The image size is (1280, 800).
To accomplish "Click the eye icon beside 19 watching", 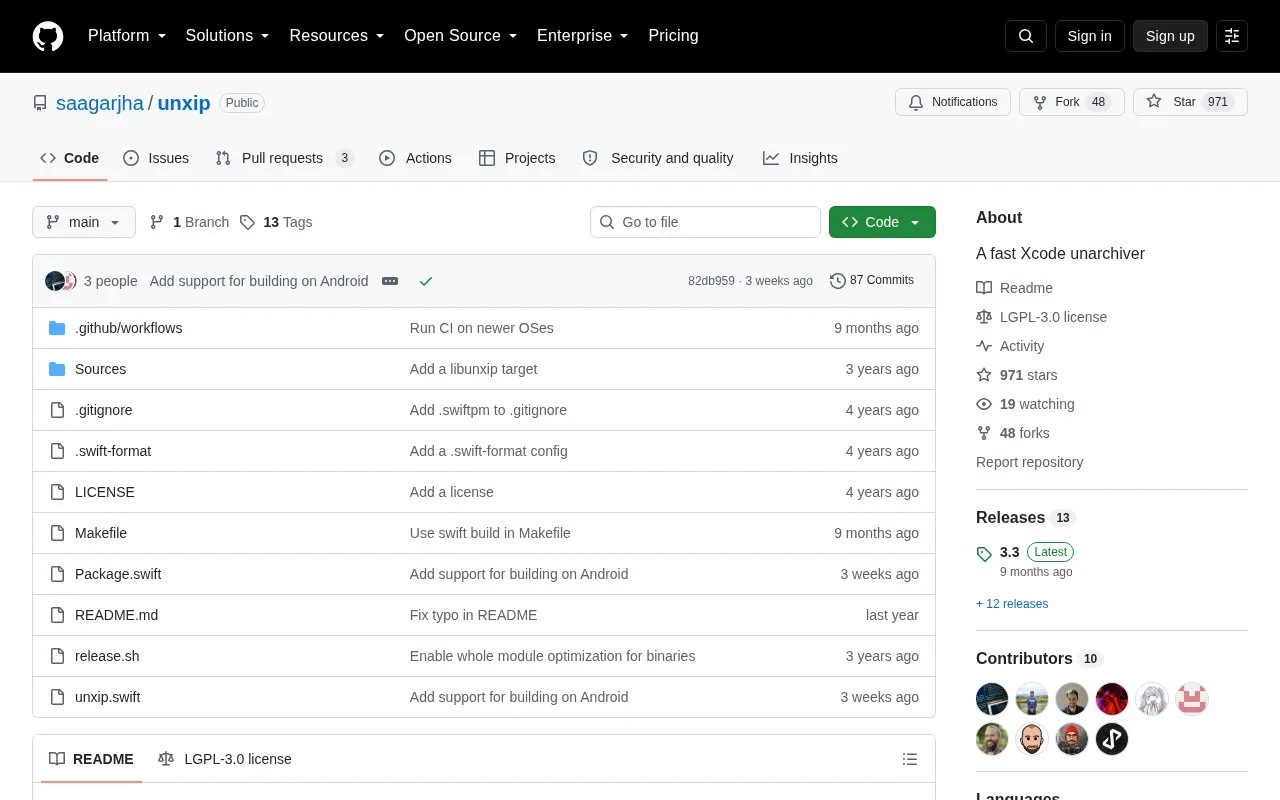I will (984, 404).
